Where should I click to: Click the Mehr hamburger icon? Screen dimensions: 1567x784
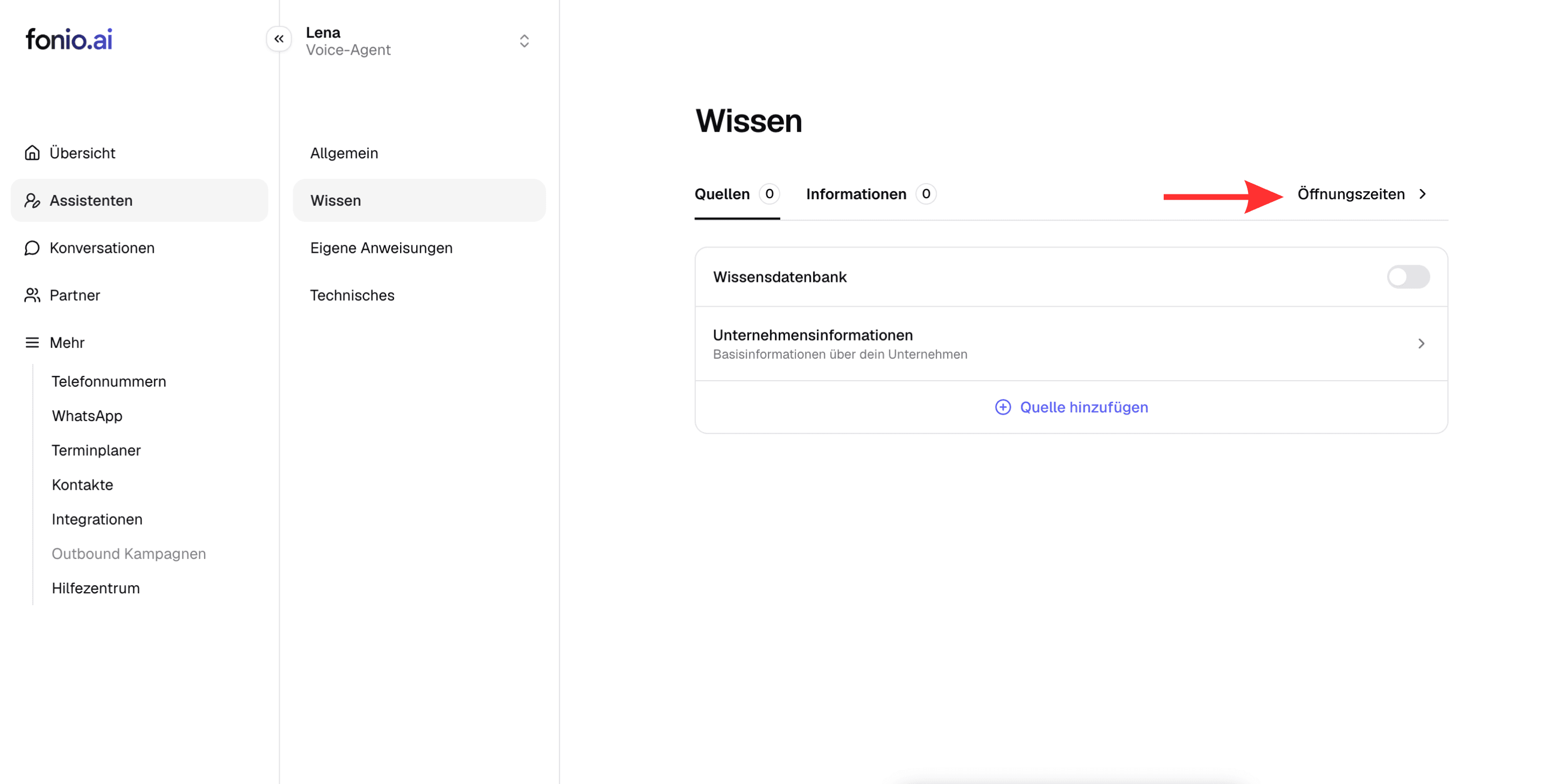[32, 343]
